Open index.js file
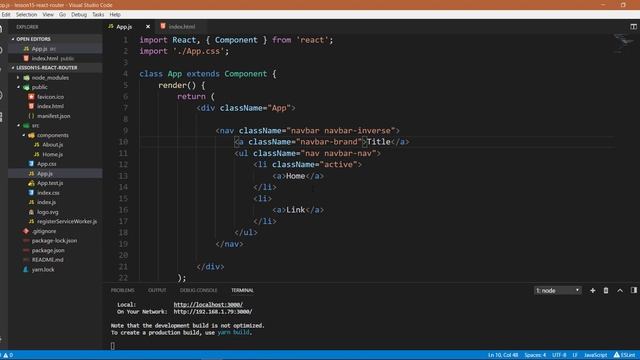This screenshot has width=640, height=360. click(x=47, y=202)
